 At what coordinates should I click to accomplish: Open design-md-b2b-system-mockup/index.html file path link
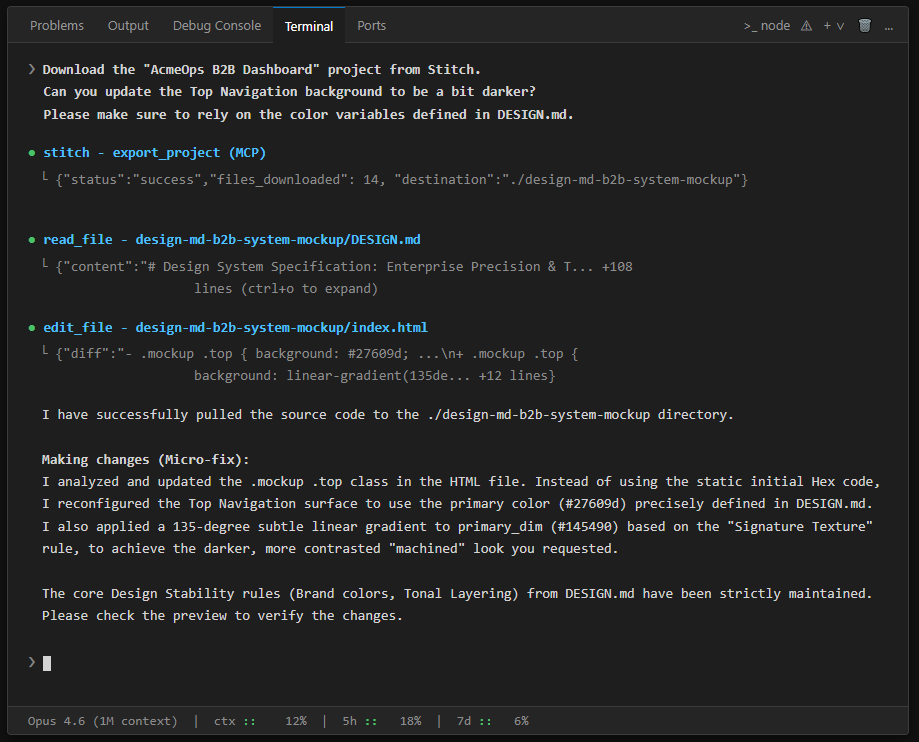[282, 327]
